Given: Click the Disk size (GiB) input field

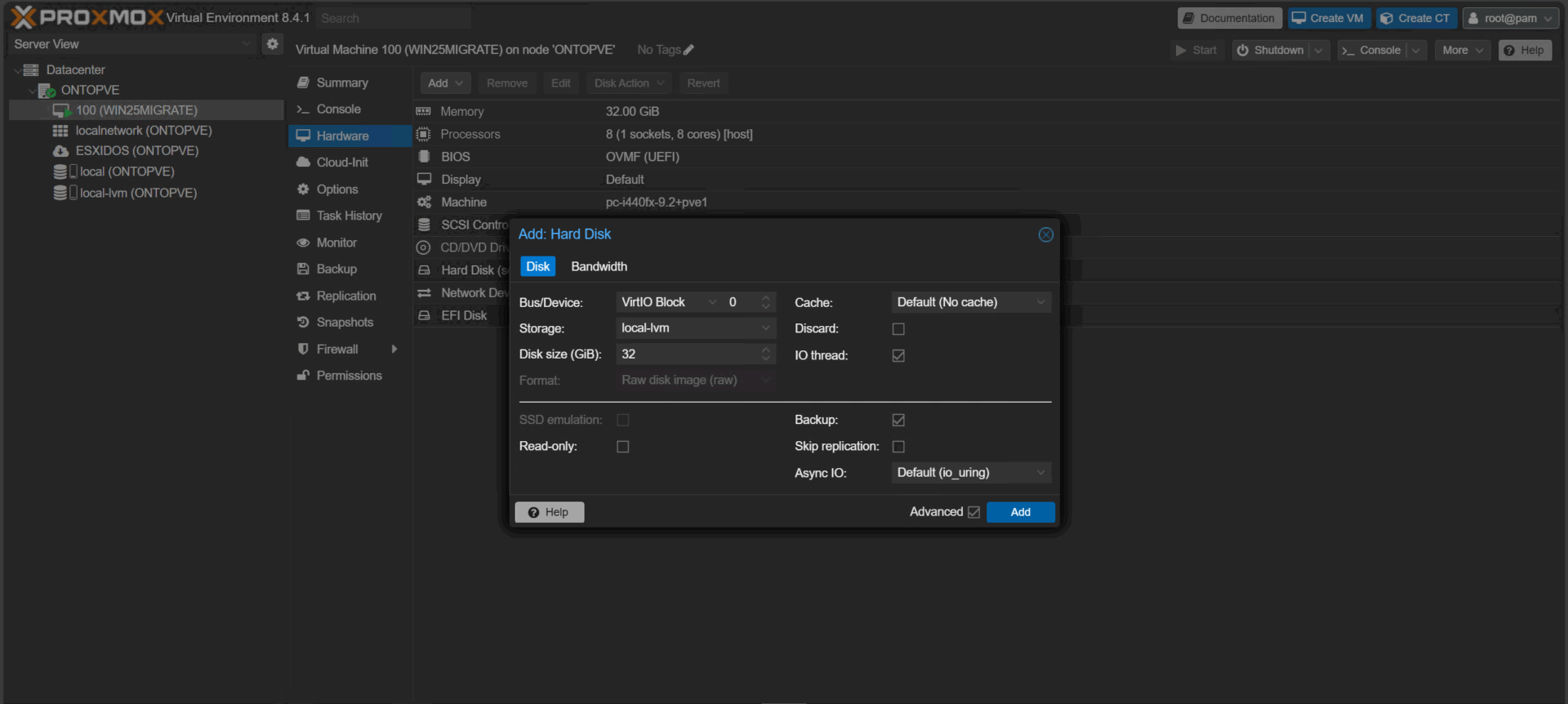Looking at the screenshot, I should pos(688,354).
